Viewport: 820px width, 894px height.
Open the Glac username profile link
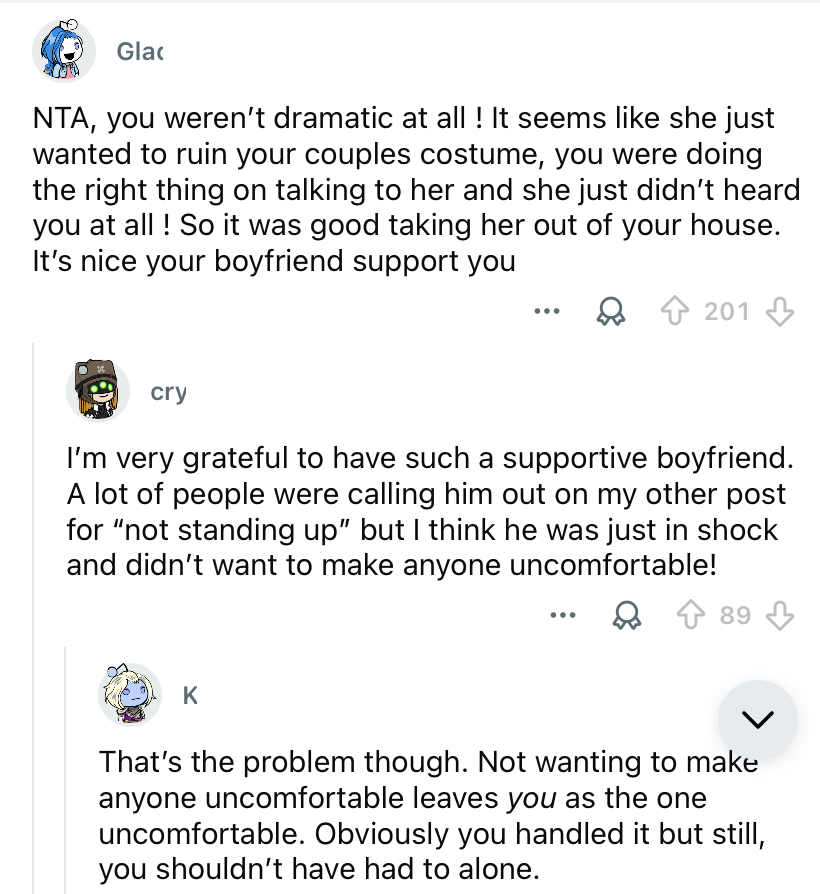(x=140, y=52)
